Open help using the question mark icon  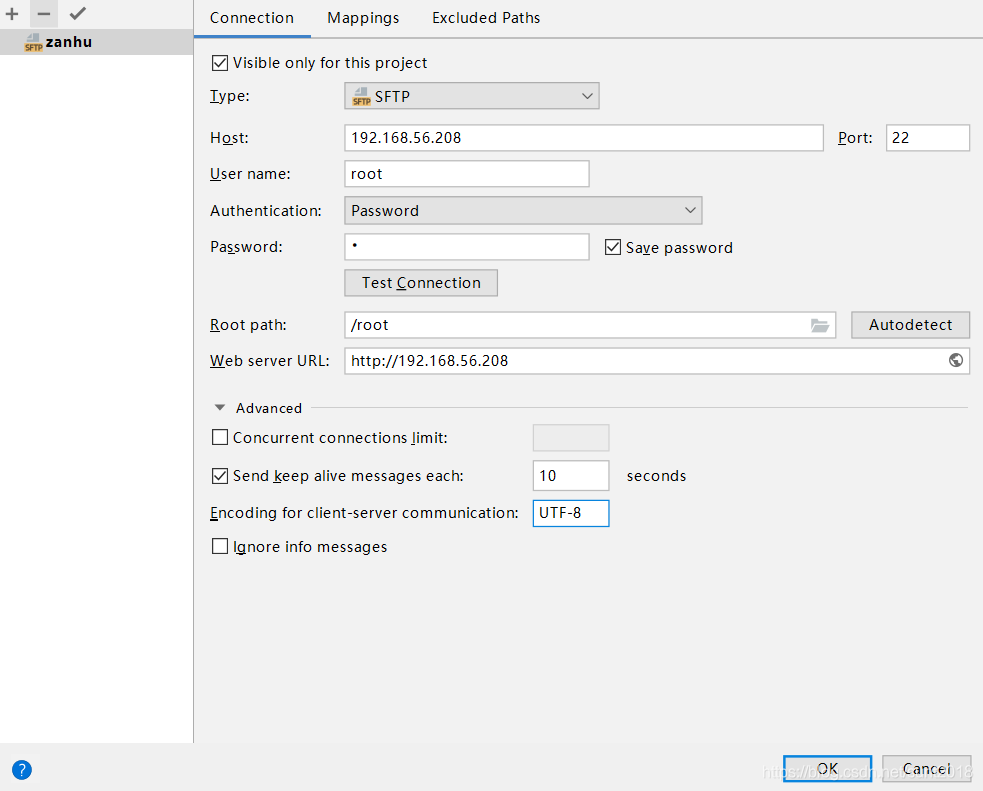pyautogui.click(x=21, y=770)
